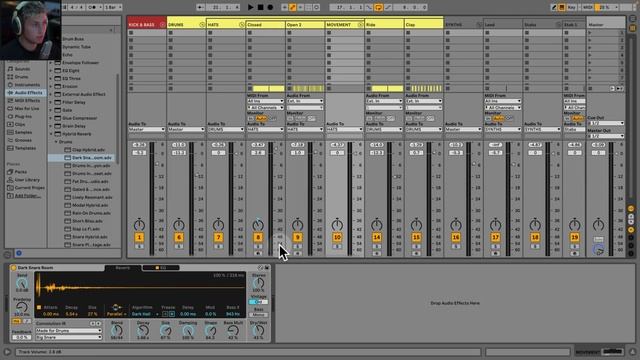
Task: Select the Dark Sna...oom.adv preset
Action: click(82, 158)
